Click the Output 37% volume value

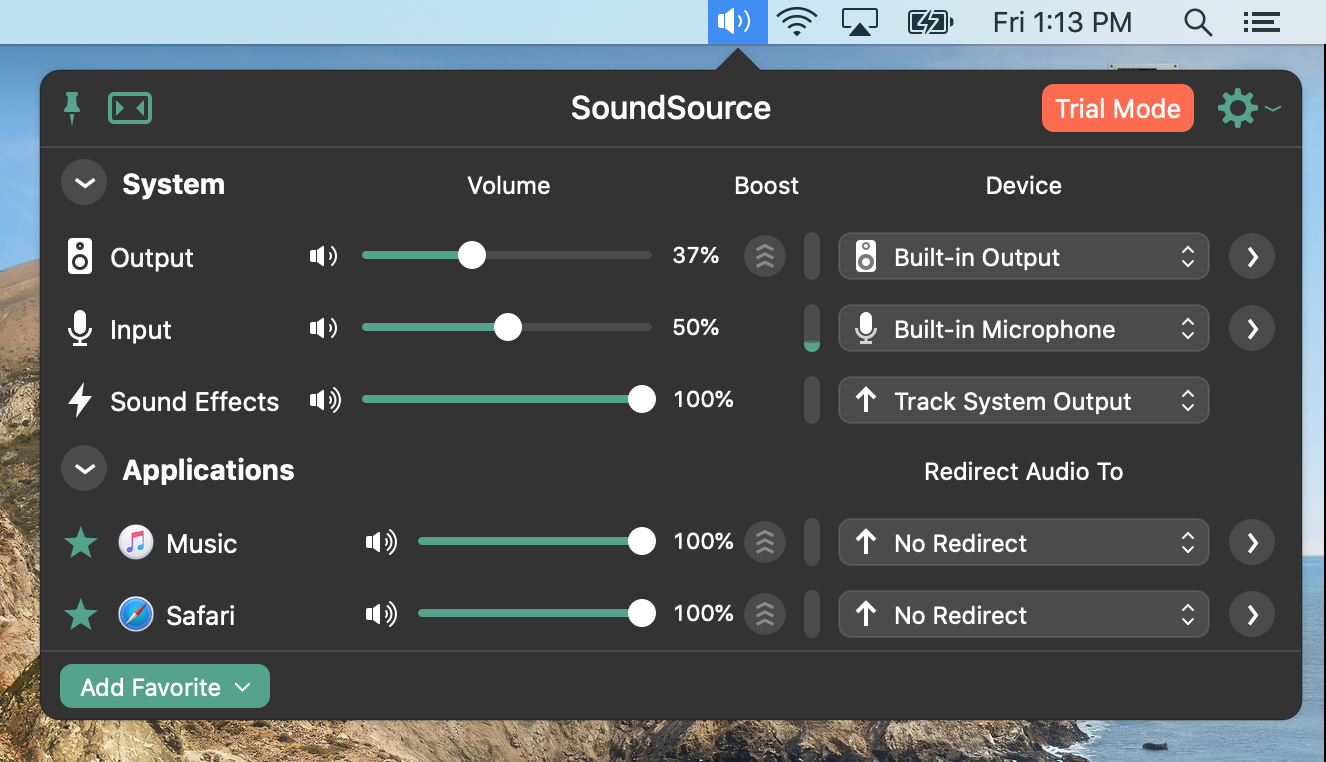tap(696, 256)
